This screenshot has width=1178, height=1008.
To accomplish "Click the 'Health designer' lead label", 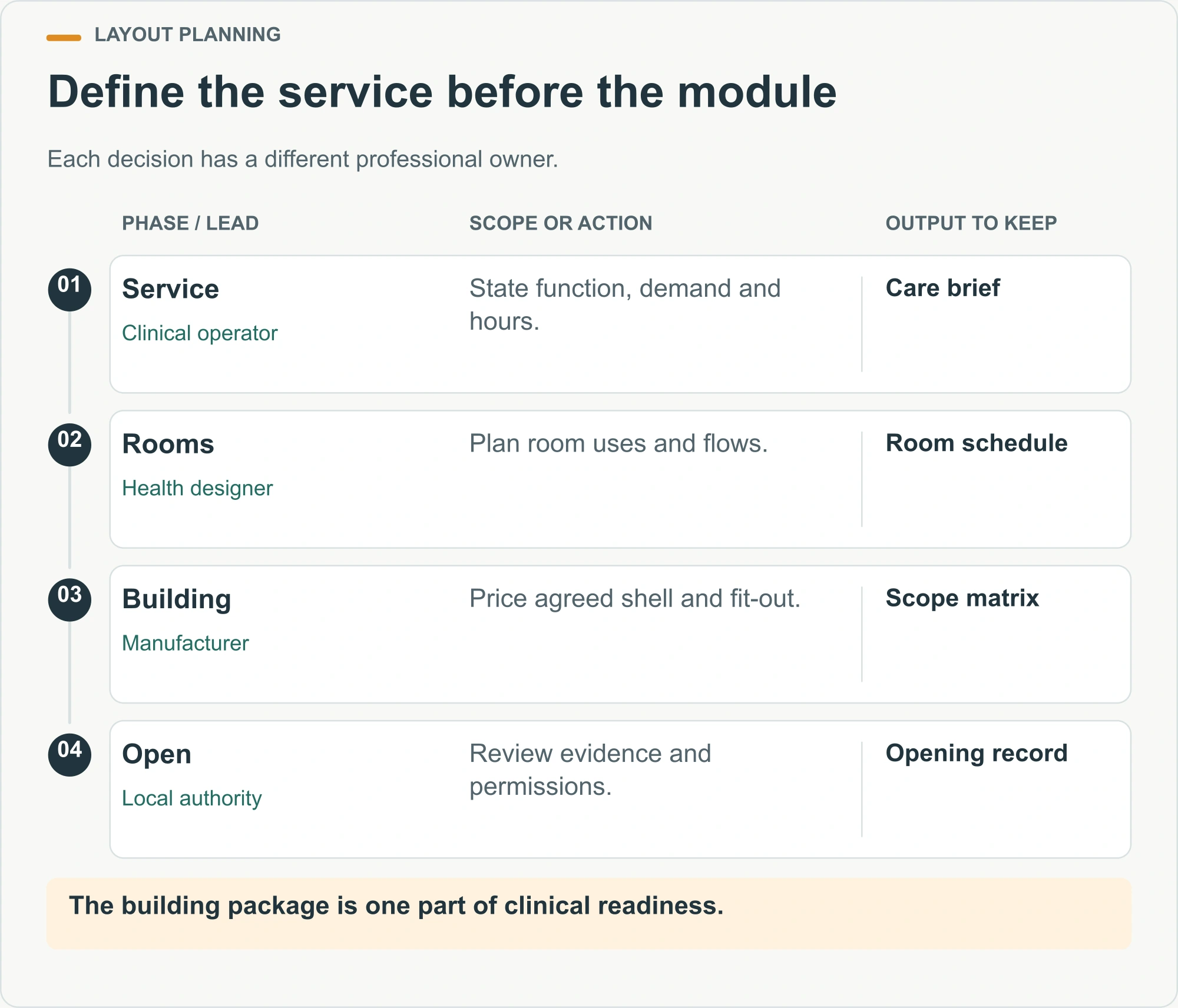I will click(x=197, y=488).
